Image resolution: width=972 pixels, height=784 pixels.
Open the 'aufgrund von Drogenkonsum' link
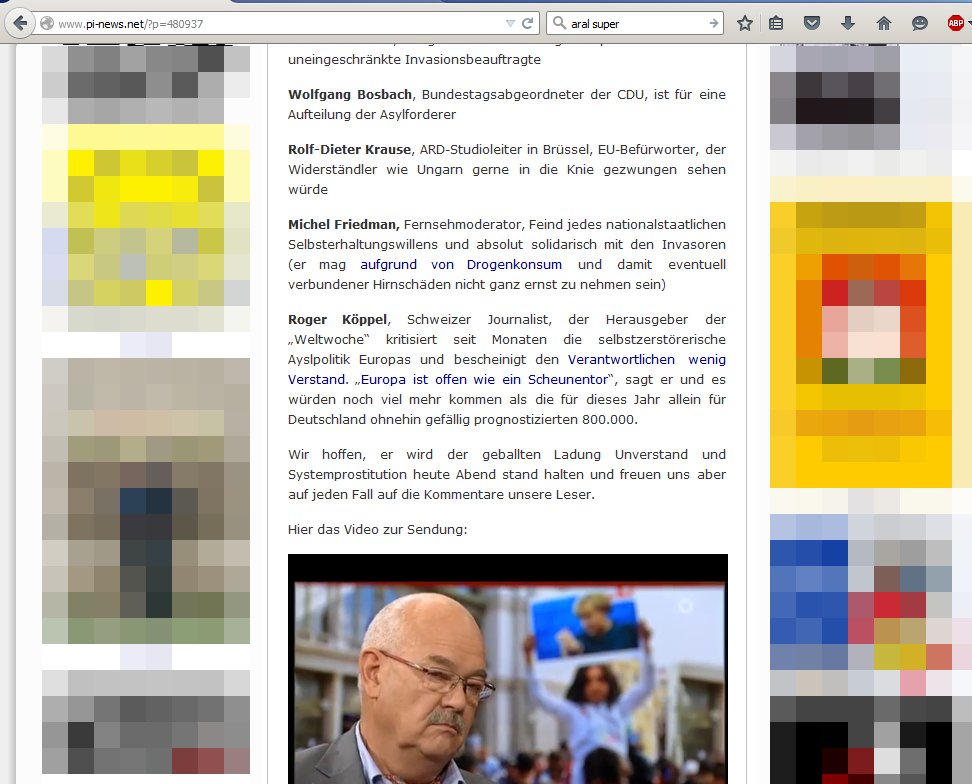[x=461, y=265]
